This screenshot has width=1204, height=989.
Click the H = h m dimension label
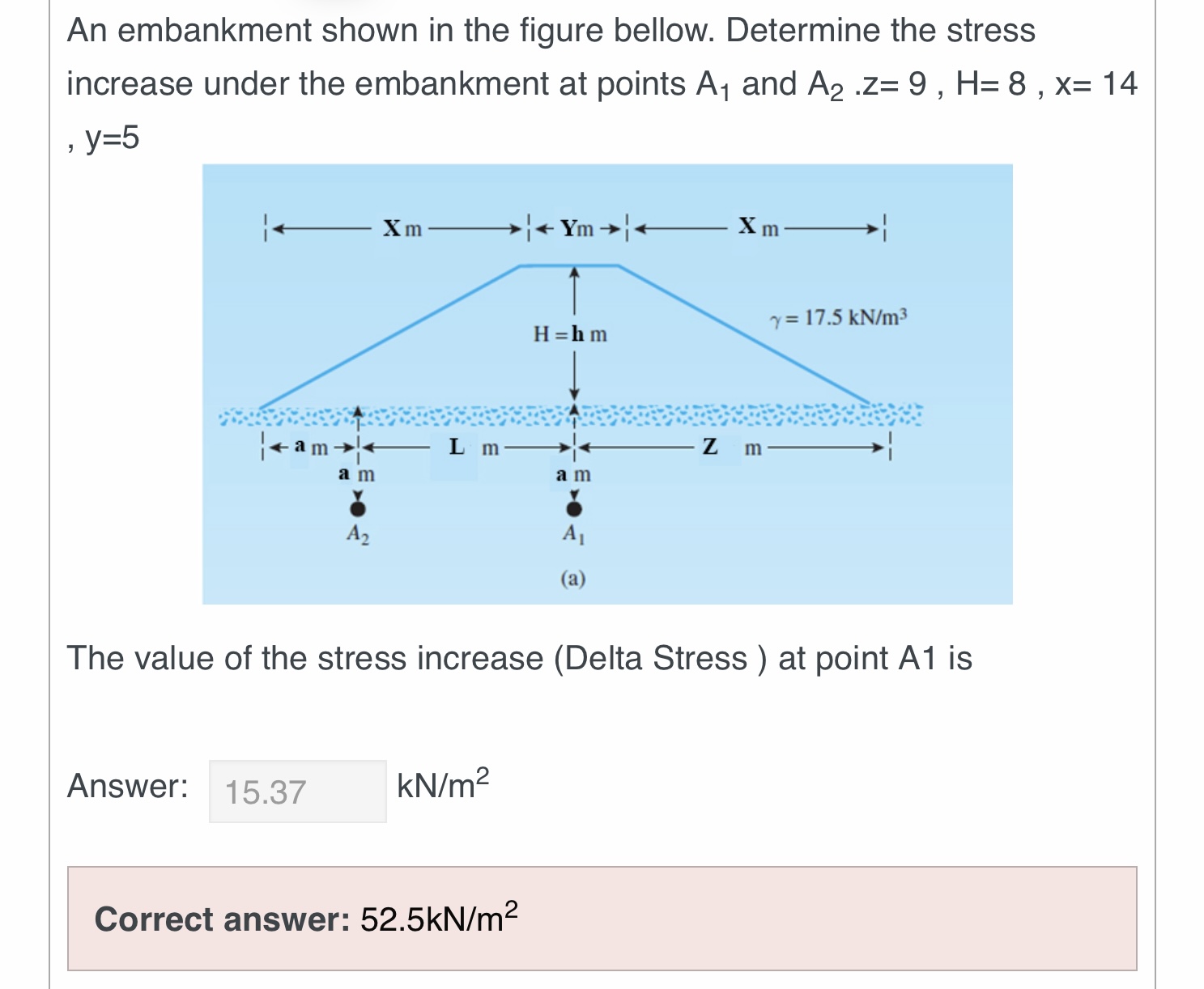[x=571, y=332]
